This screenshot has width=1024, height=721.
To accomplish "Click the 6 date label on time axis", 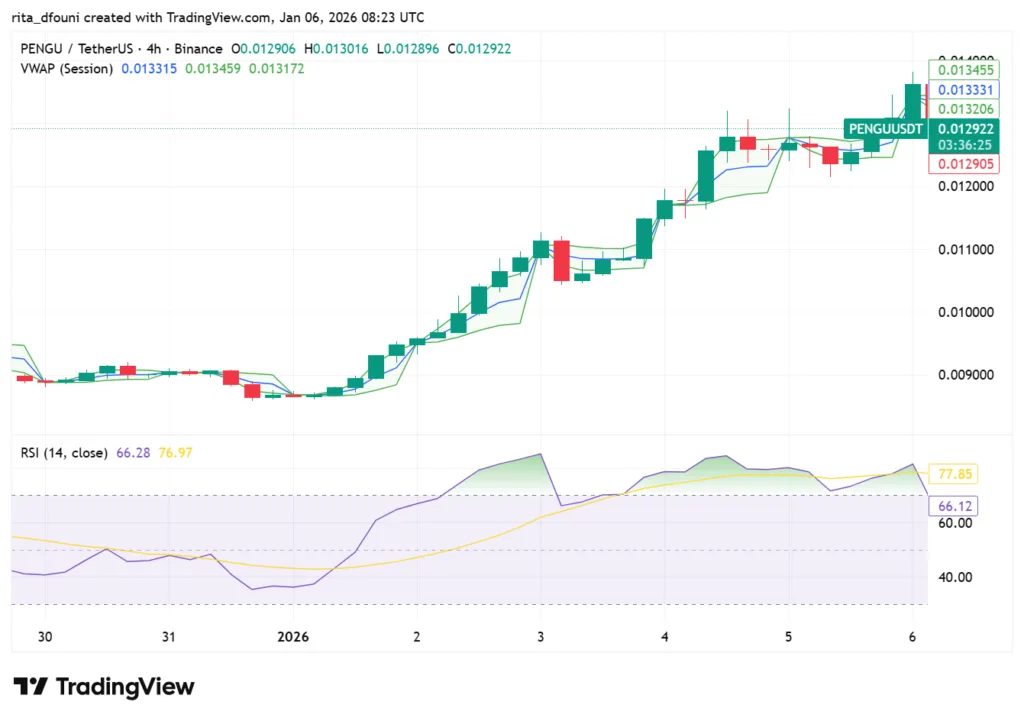I will 911,636.
